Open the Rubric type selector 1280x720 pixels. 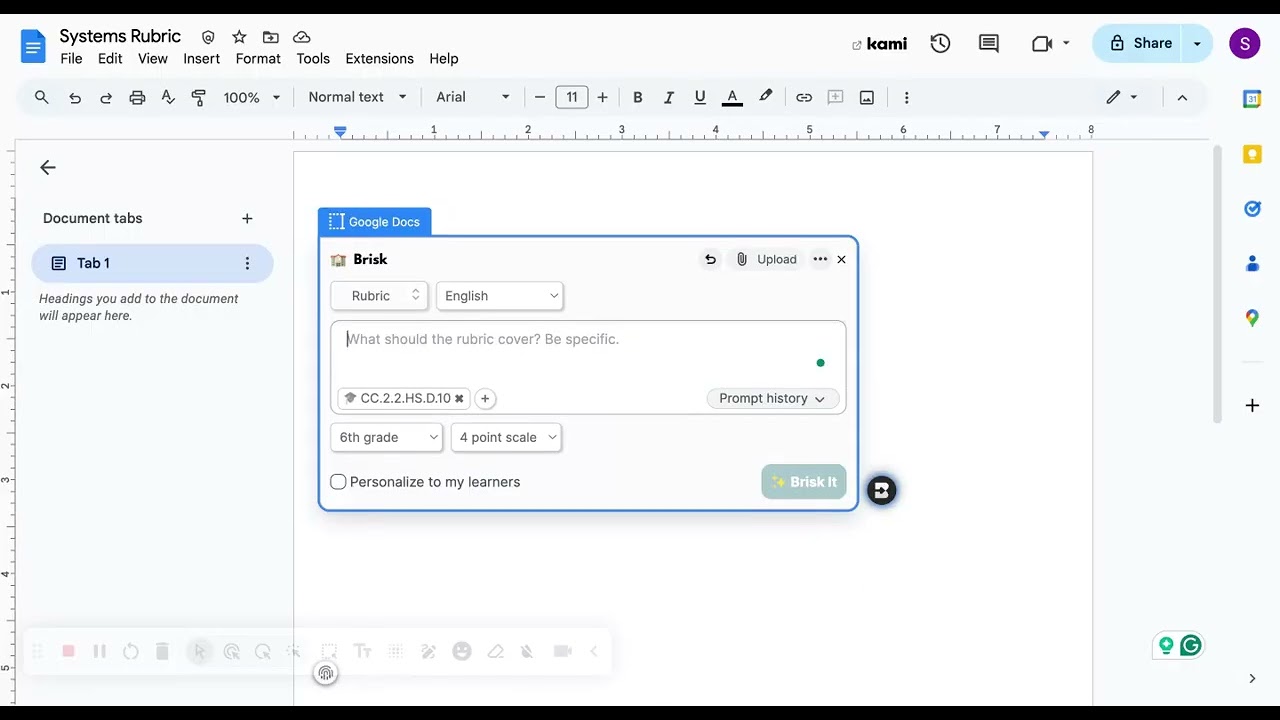pos(380,296)
